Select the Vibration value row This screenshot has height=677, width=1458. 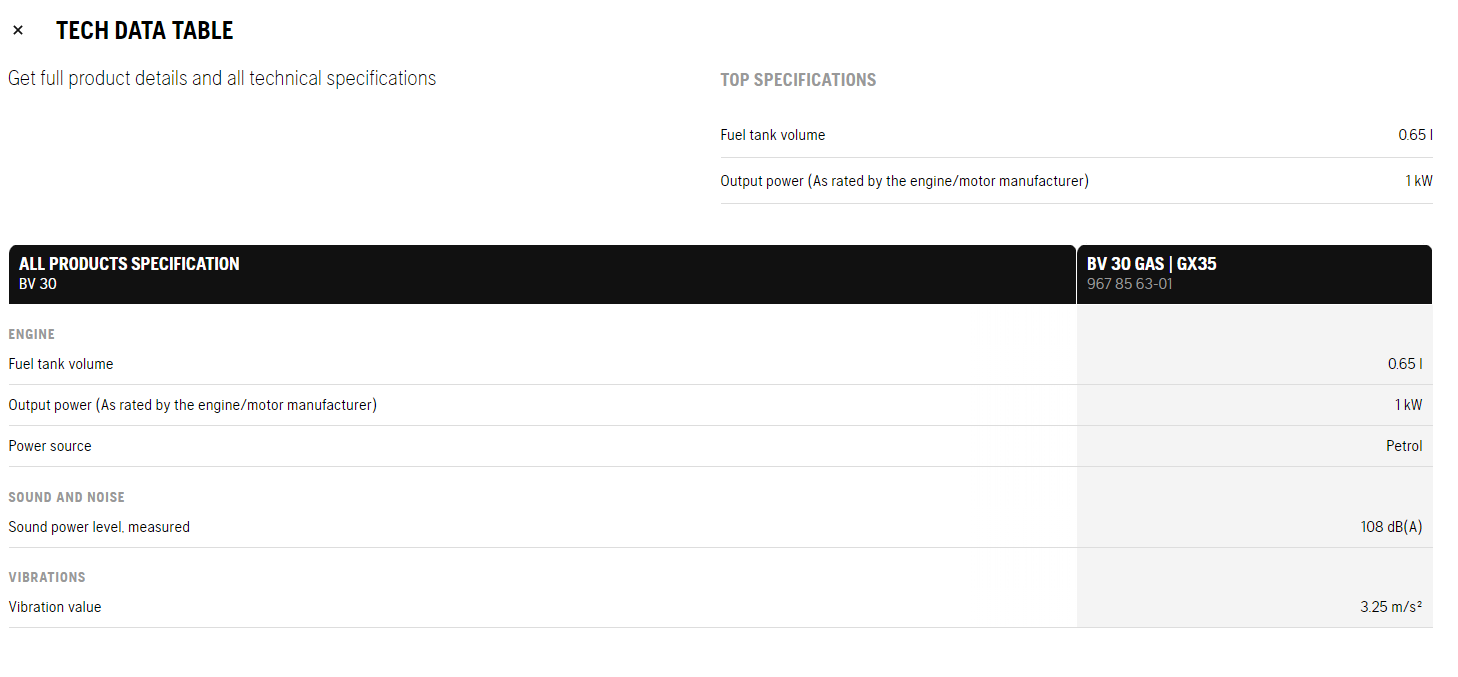click(720, 607)
